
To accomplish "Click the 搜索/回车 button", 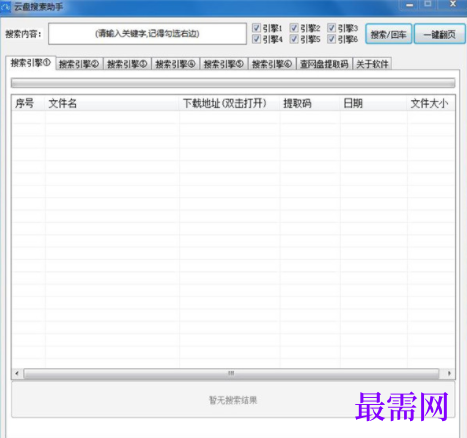I will coord(389,34).
